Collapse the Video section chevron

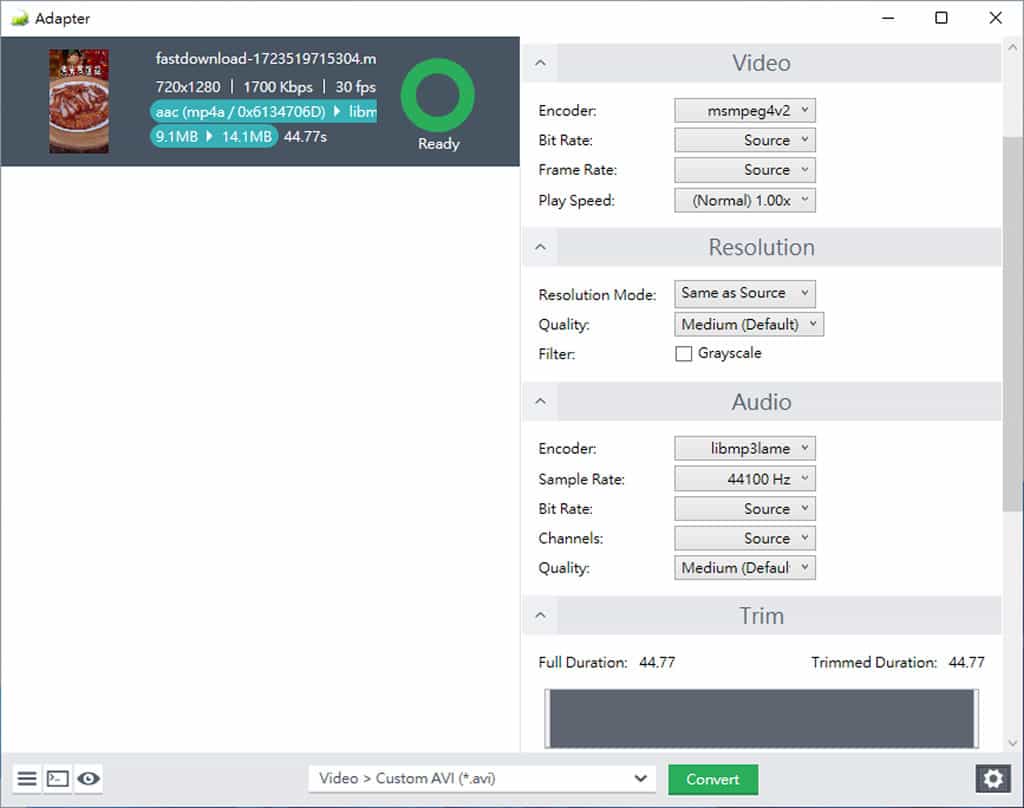click(540, 63)
